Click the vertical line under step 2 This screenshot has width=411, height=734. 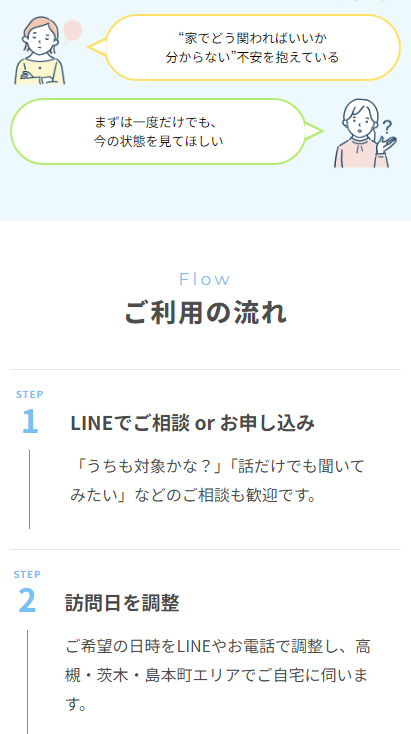pyautogui.click(x=27, y=682)
